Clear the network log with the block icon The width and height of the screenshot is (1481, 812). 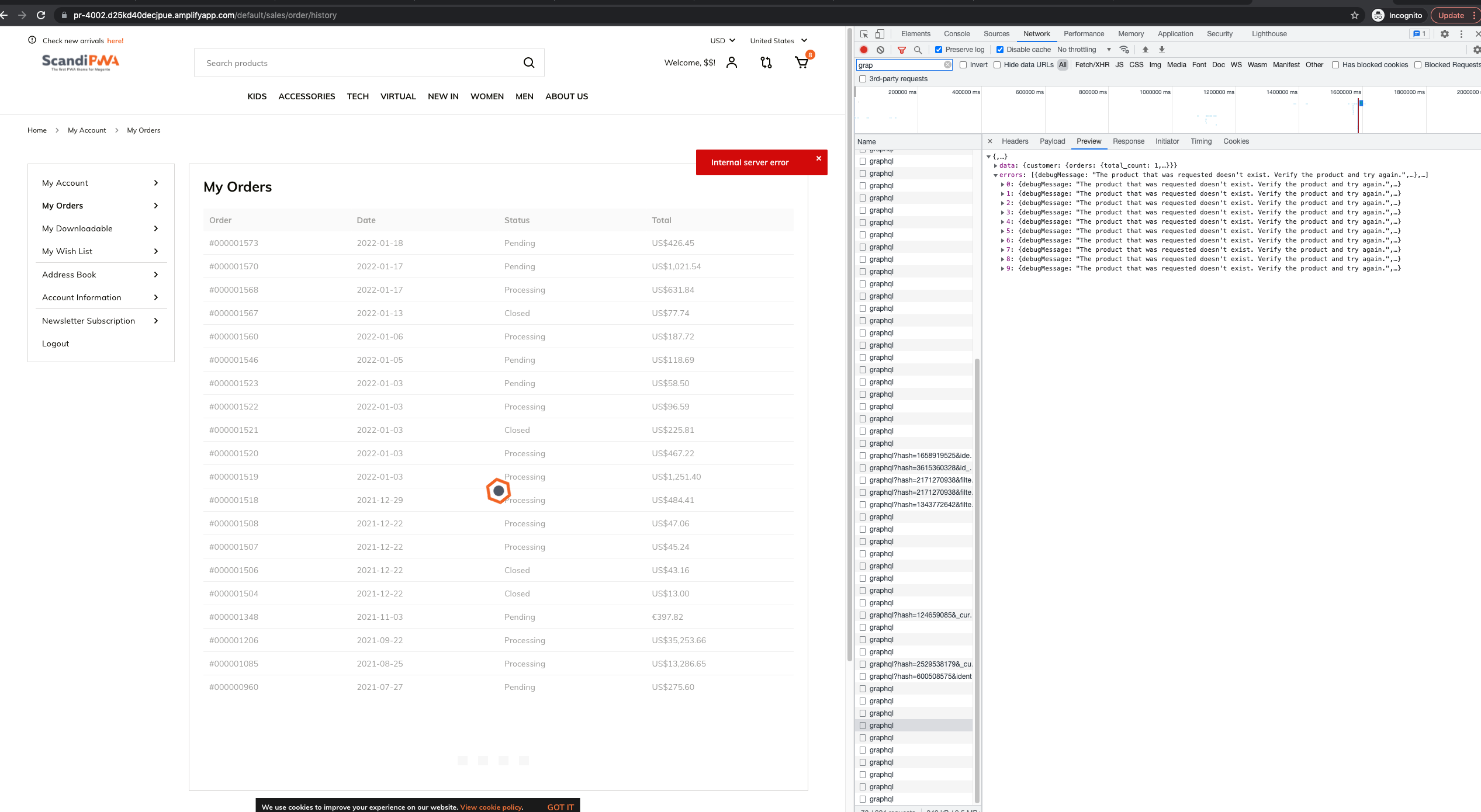(880, 50)
